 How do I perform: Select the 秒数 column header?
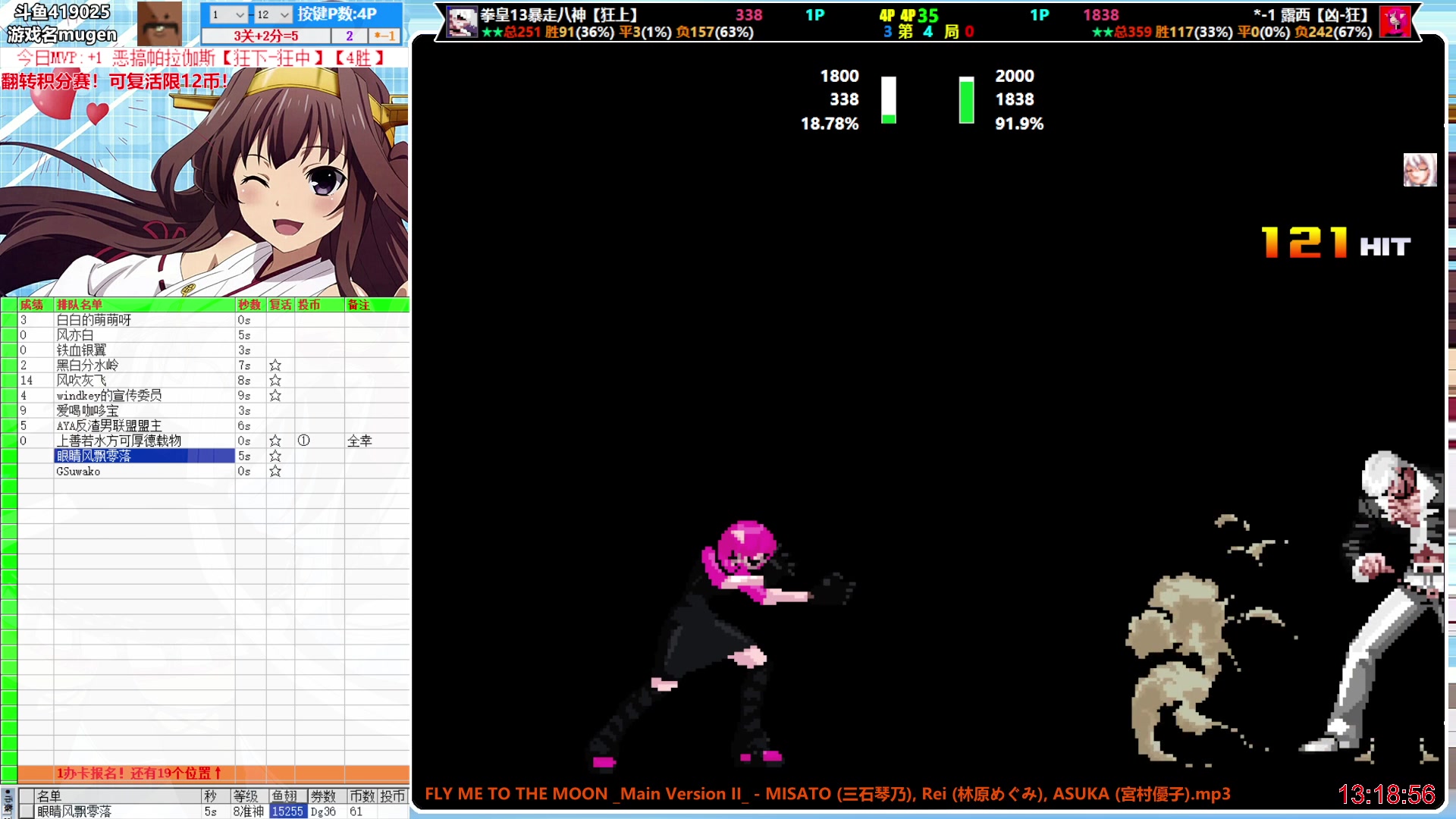pos(249,305)
